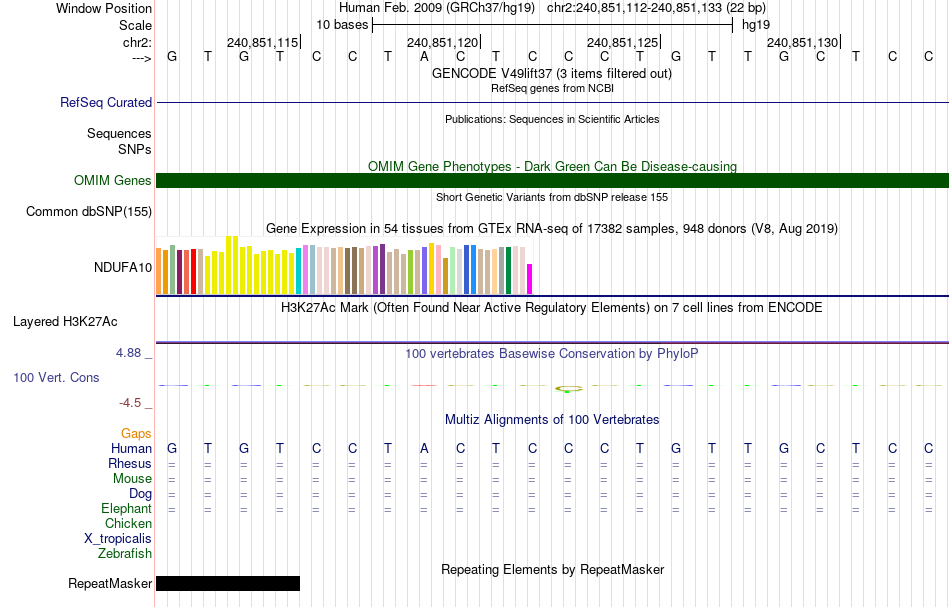Click the OMIM Gene Phenotypes title text
Viewport: 950px width, 607px height.
tap(552, 167)
